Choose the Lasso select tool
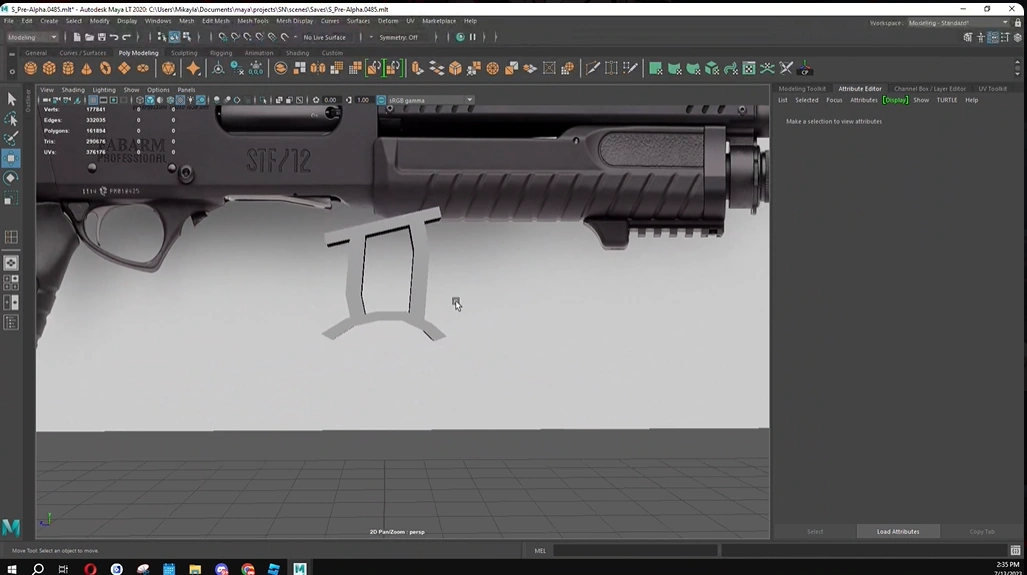This screenshot has height=575, width=1027. pyautogui.click(x=12, y=119)
